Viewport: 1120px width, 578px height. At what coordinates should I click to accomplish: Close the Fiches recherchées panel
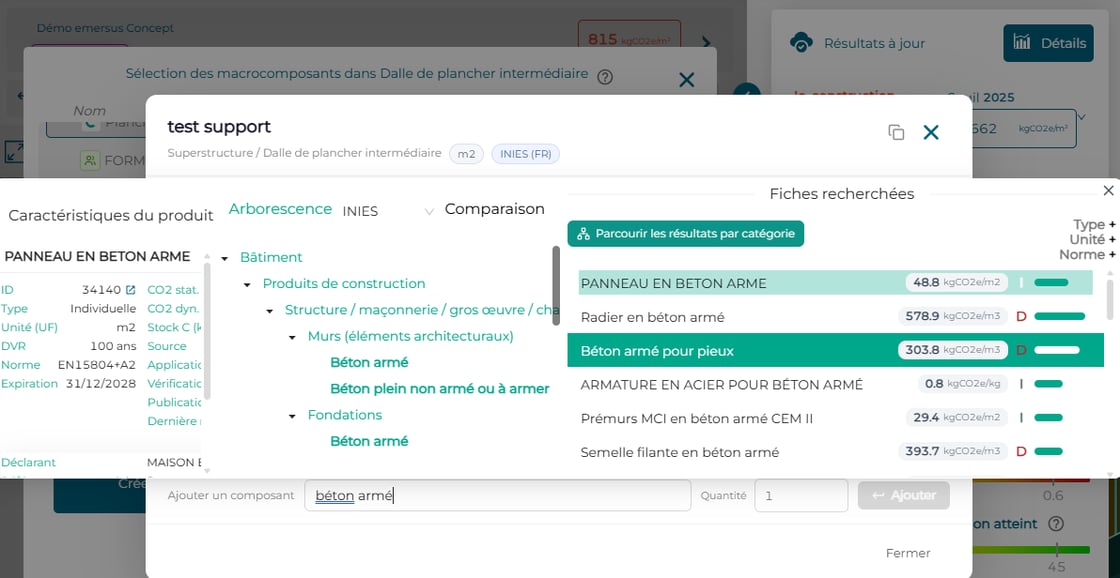click(1108, 190)
